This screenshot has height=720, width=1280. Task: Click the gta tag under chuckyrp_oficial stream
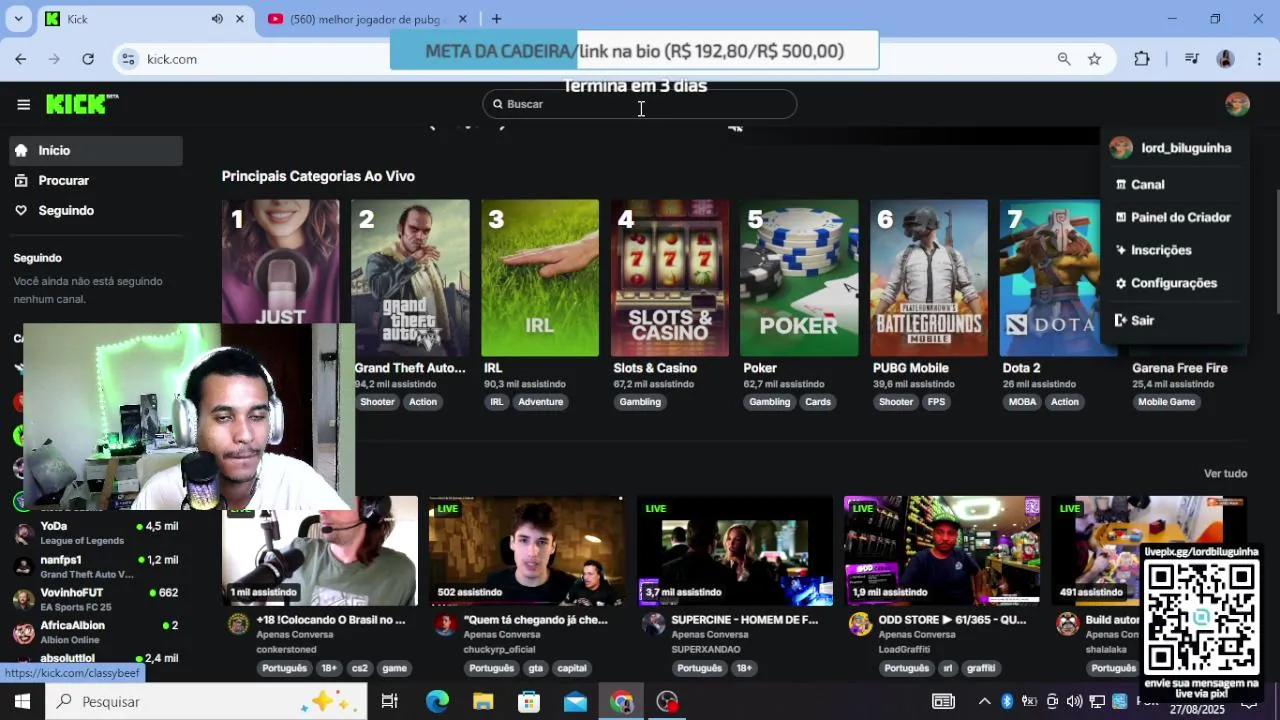pyautogui.click(x=536, y=668)
